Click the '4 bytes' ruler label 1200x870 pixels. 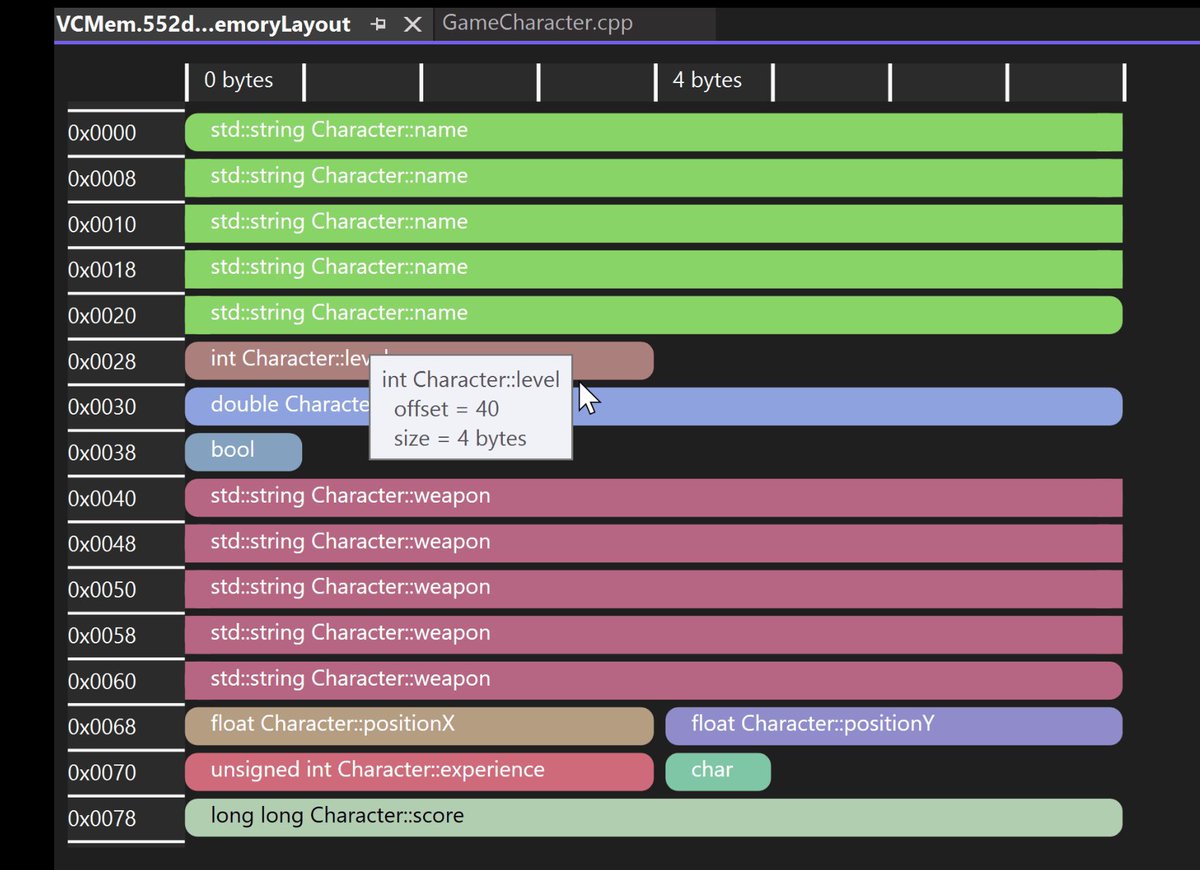(x=707, y=80)
